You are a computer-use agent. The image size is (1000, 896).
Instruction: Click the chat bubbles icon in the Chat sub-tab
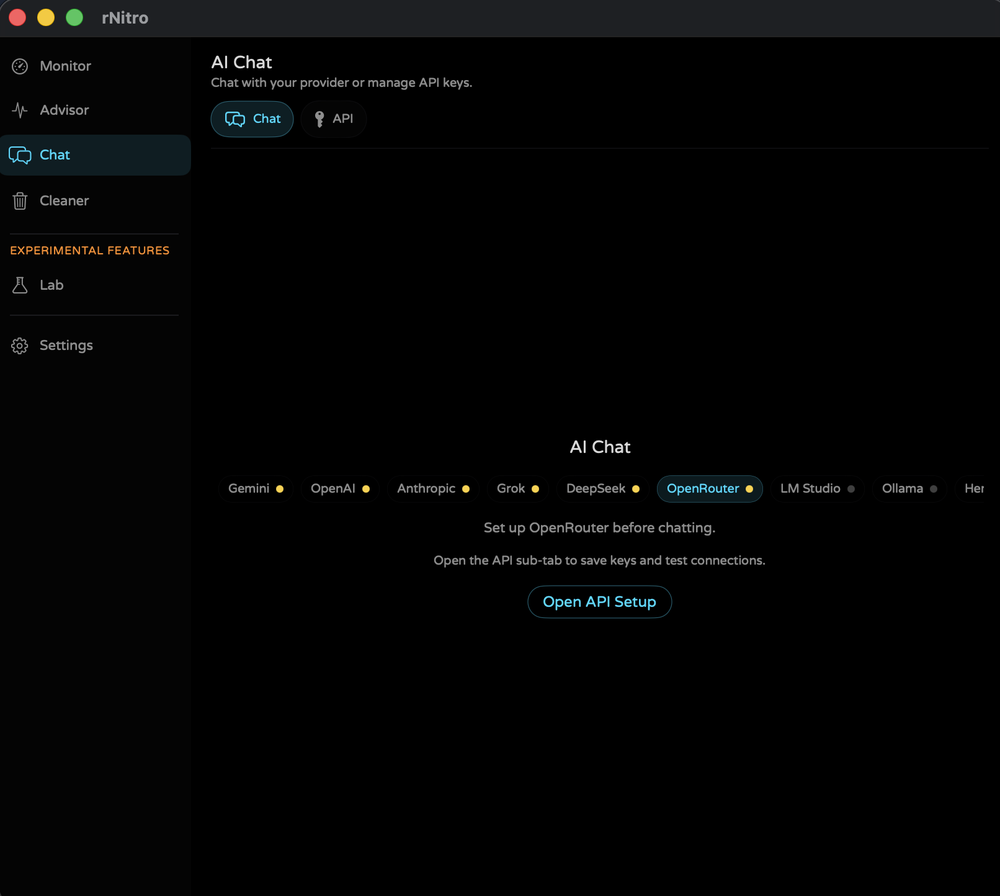(x=235, y=119)
